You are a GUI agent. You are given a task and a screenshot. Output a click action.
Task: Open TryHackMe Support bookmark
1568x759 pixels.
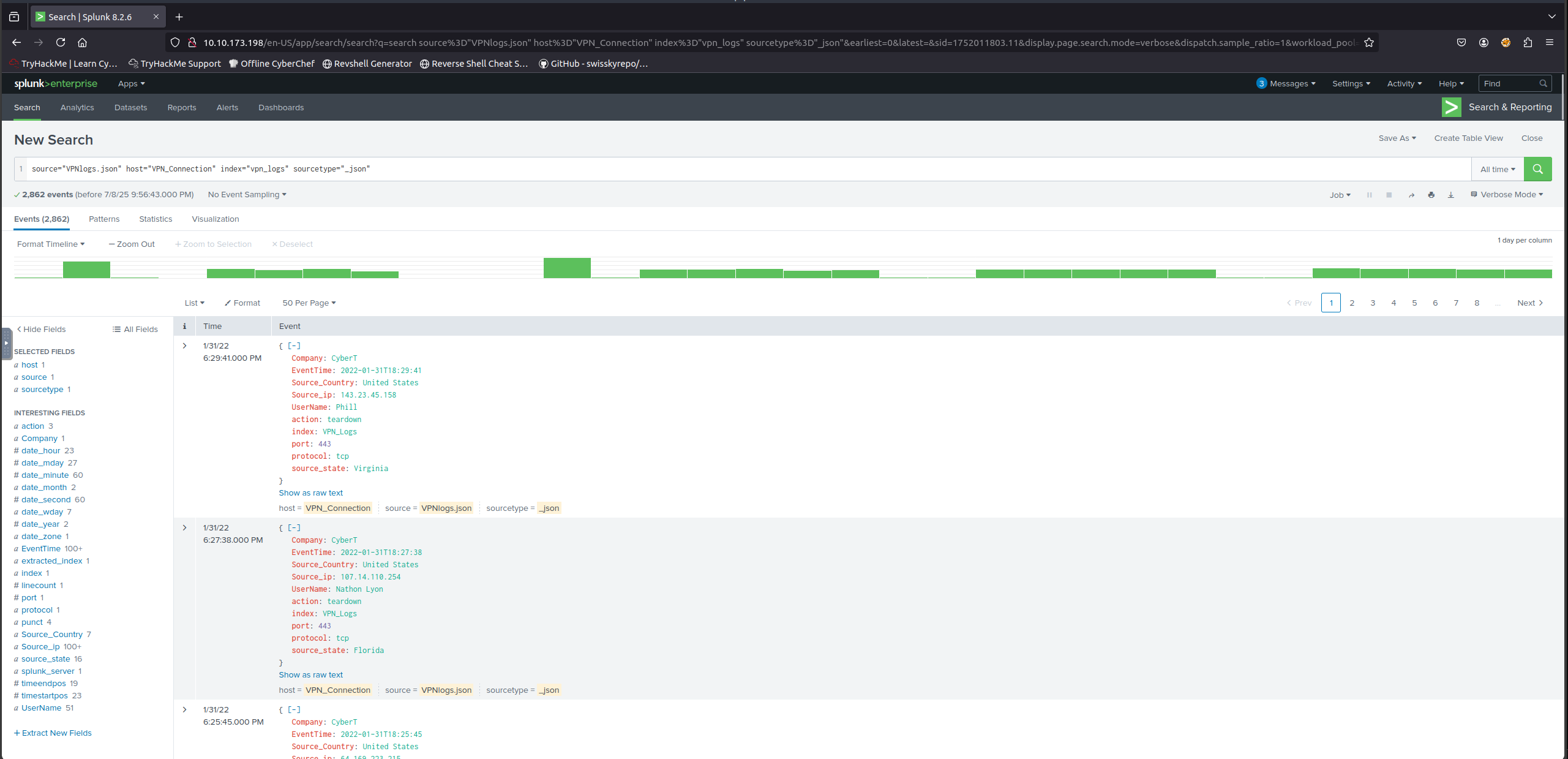[x=174, y=63]
